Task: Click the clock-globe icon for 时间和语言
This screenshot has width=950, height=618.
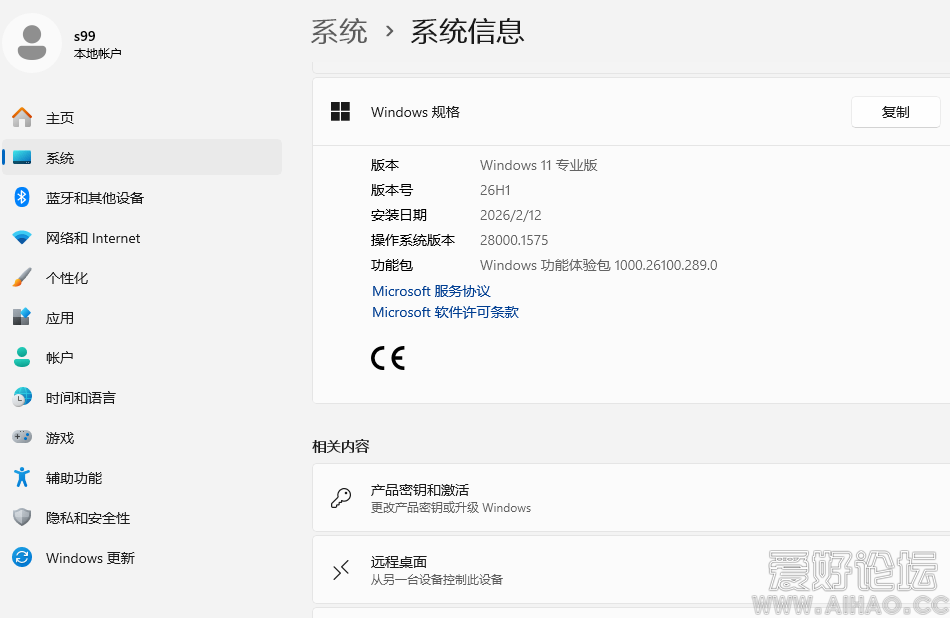Action: pyautogui.click(x=22, y=397)
